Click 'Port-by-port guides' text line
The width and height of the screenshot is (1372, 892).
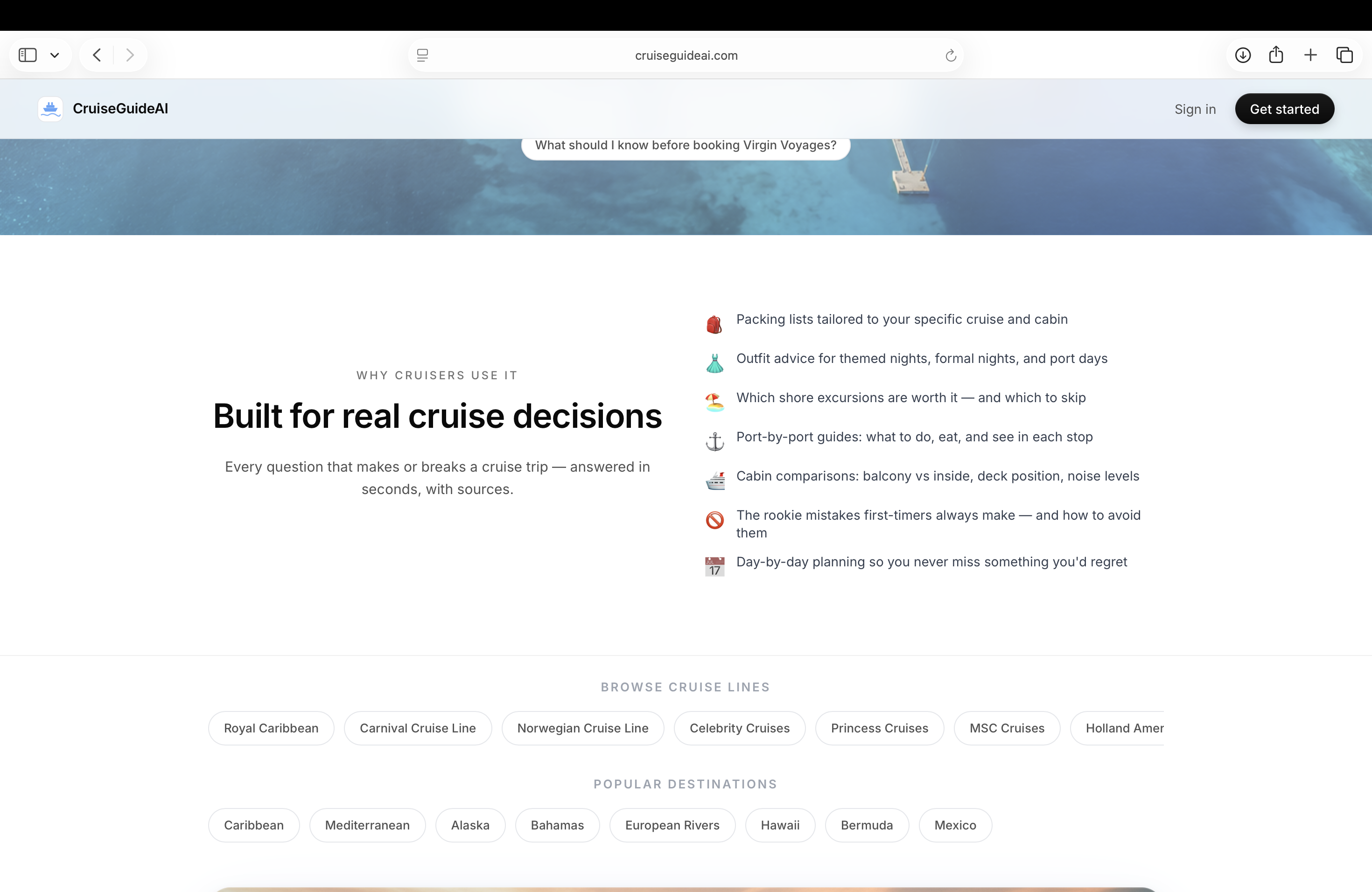click(x=914, y=437)
